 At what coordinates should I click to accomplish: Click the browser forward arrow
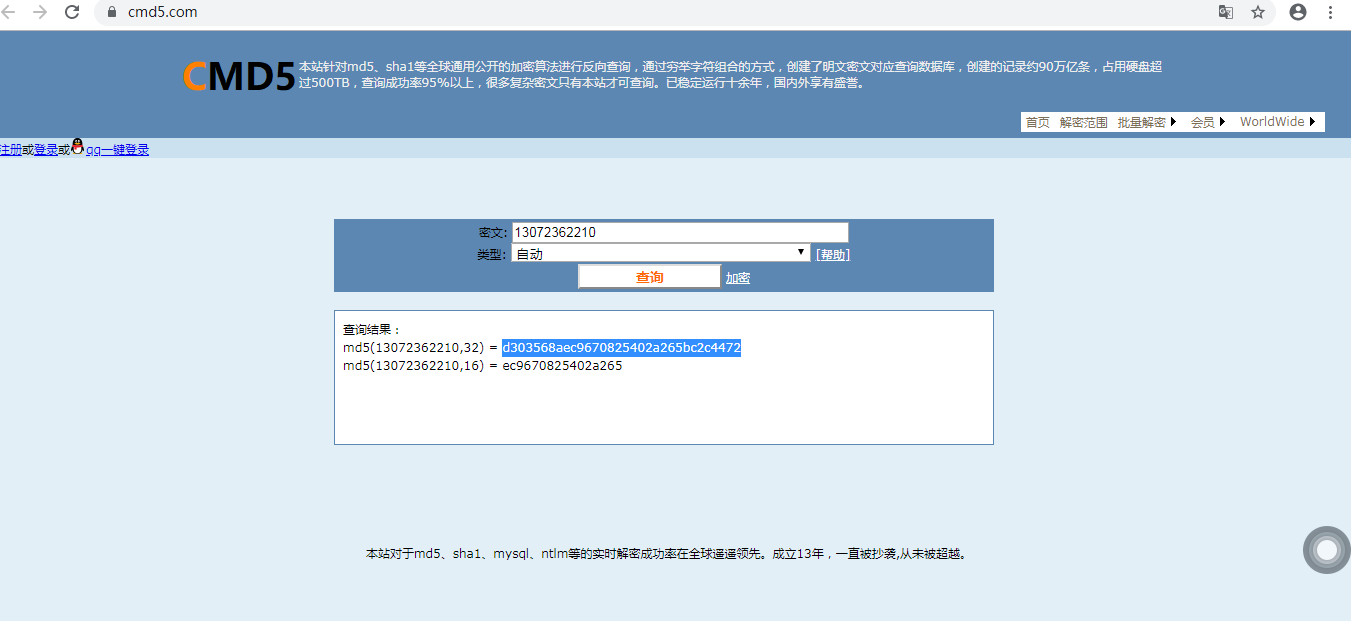pyautogui.click(x=40, y=12)
